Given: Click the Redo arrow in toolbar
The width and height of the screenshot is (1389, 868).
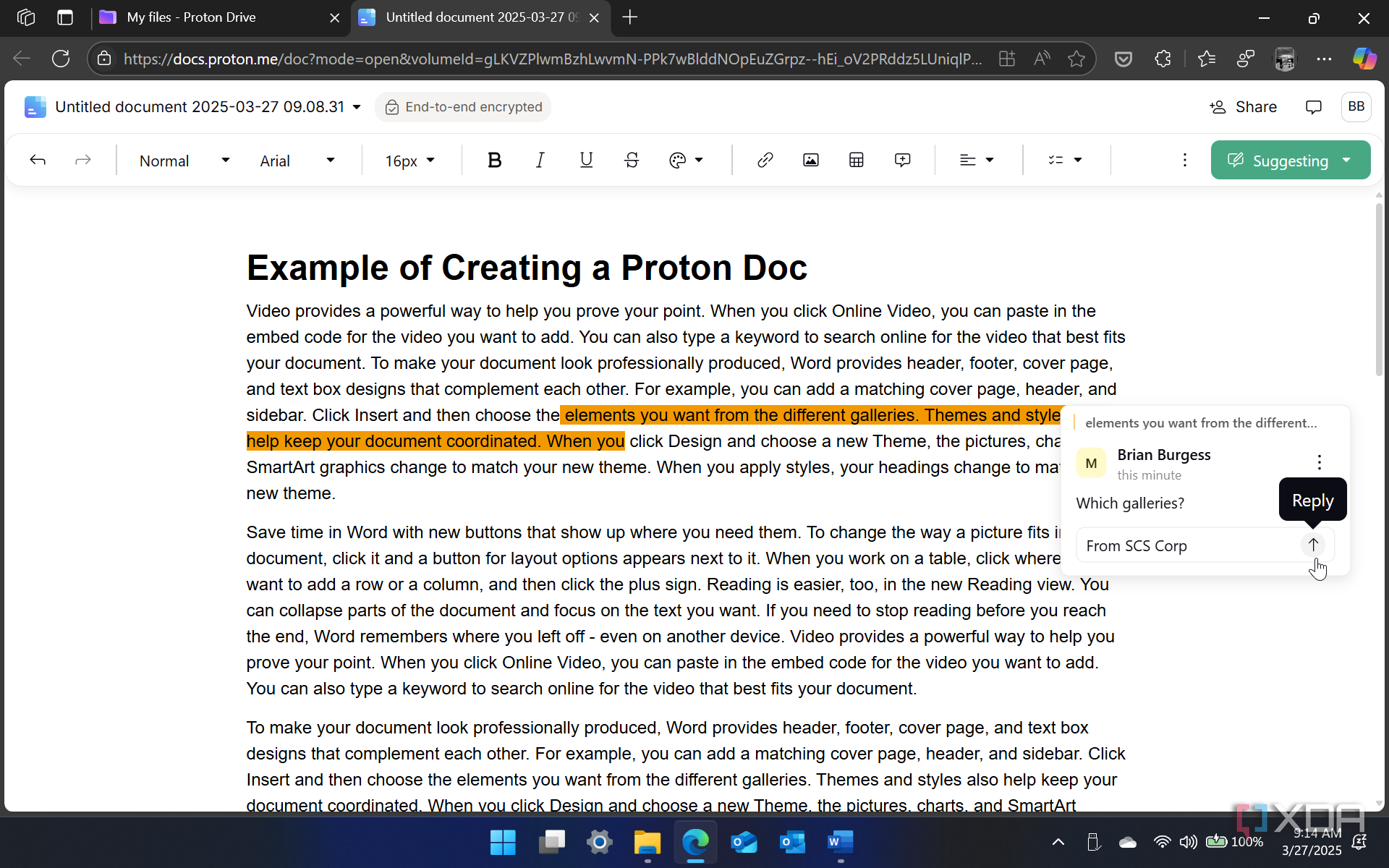Looking at the screenshot, I should pos(83,160).
